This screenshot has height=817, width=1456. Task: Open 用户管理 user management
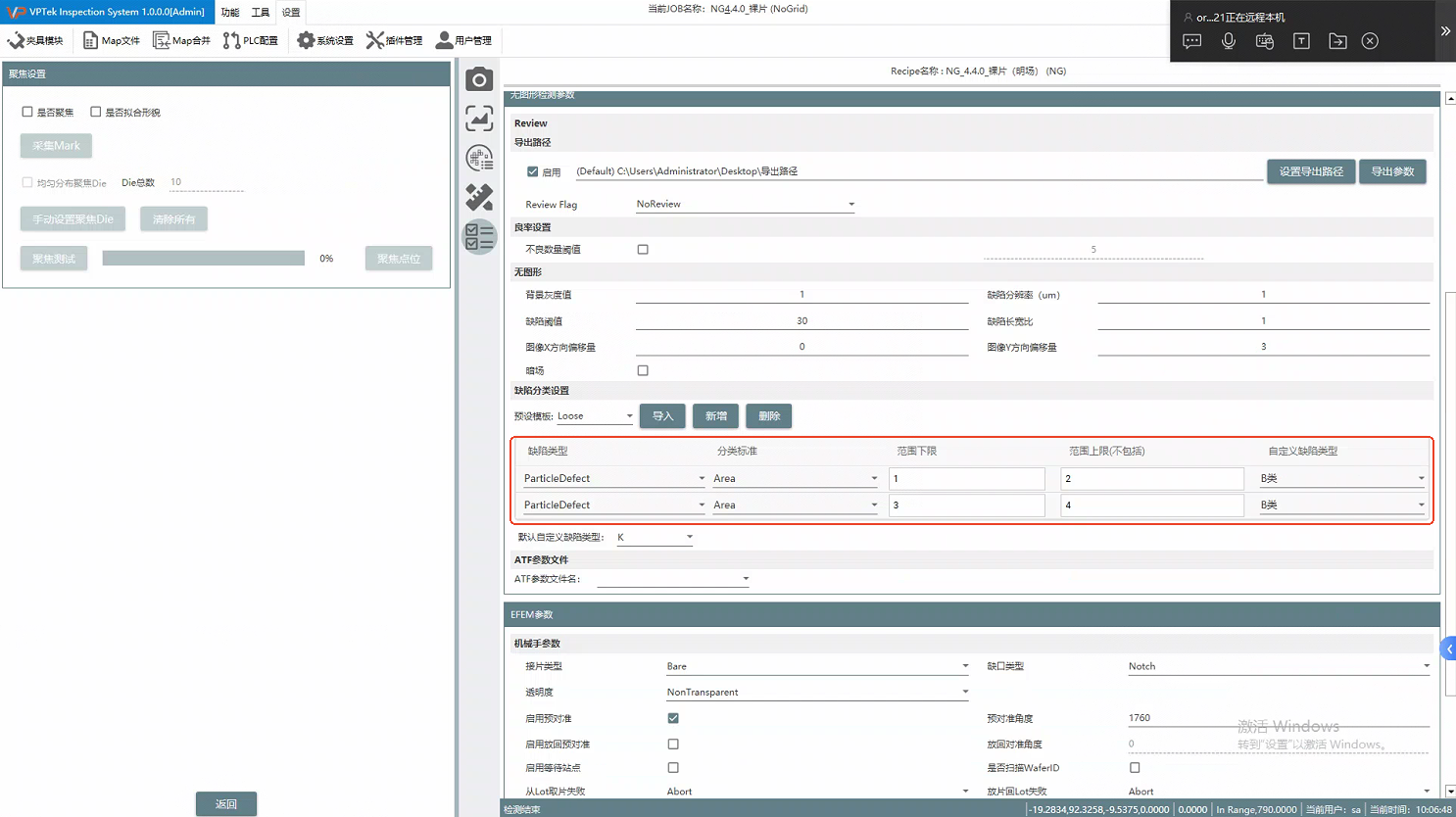tap(464, 40)
